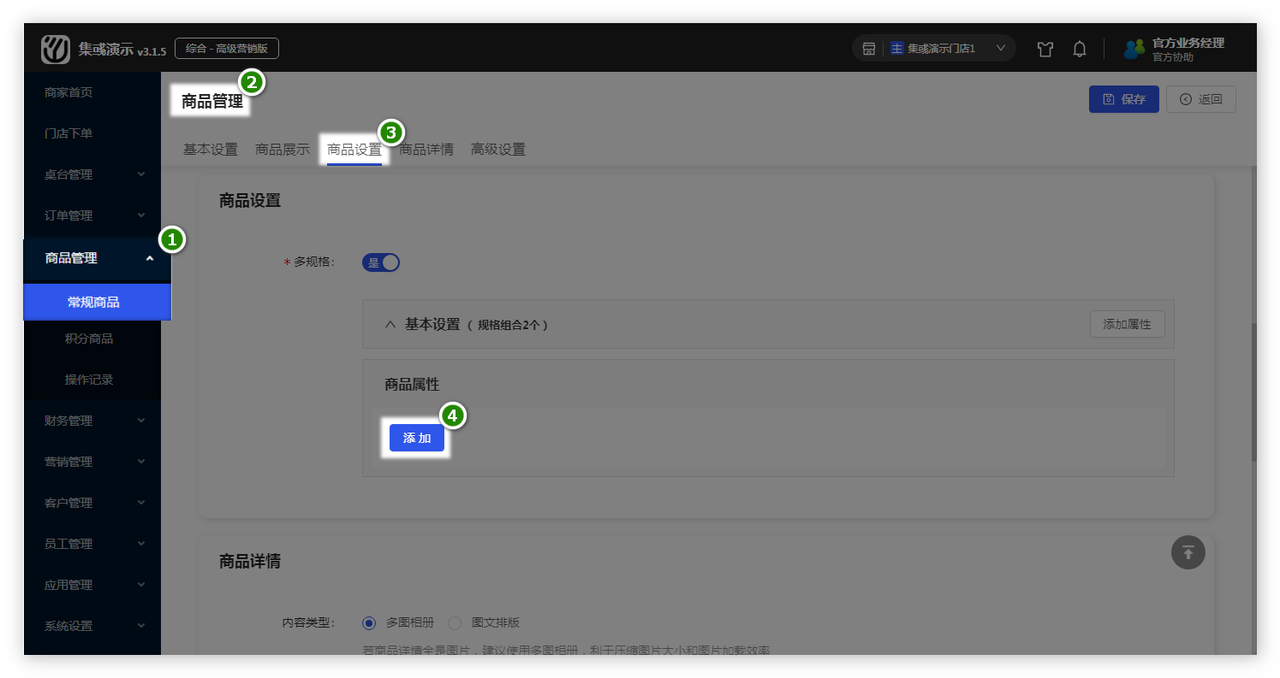Click the 综合-高级营销版 version badge

pos(227,48)
